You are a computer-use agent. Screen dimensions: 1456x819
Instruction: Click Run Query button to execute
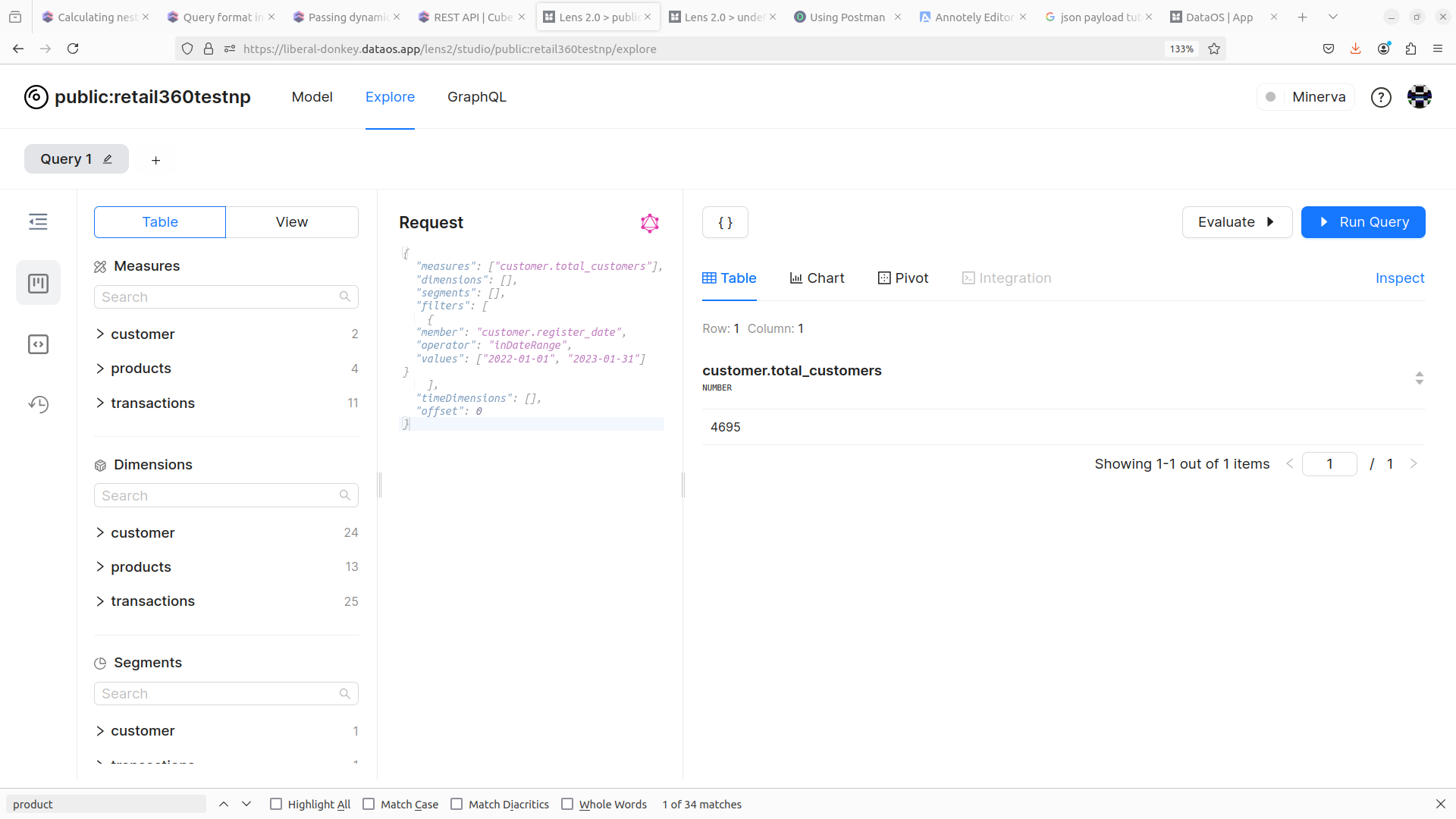coord(1363,222)
